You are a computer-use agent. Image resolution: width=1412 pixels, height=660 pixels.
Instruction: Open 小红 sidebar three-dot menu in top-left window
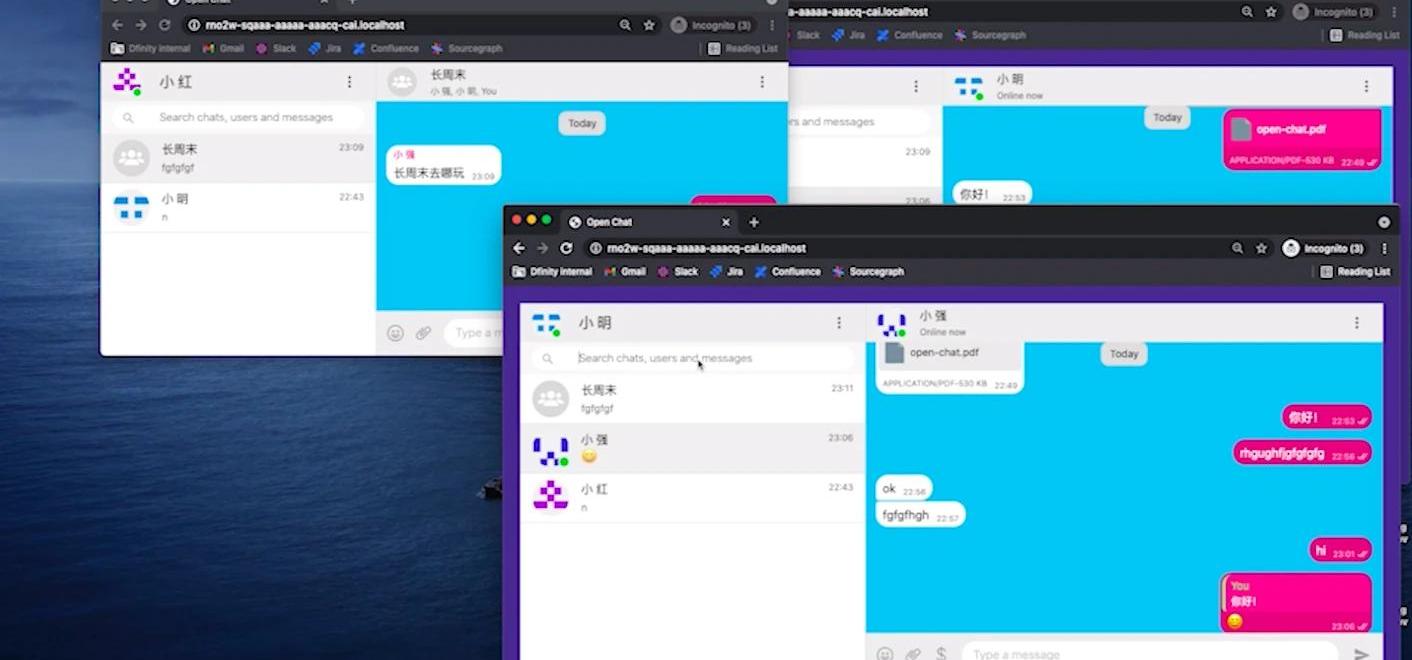(349, 82)
